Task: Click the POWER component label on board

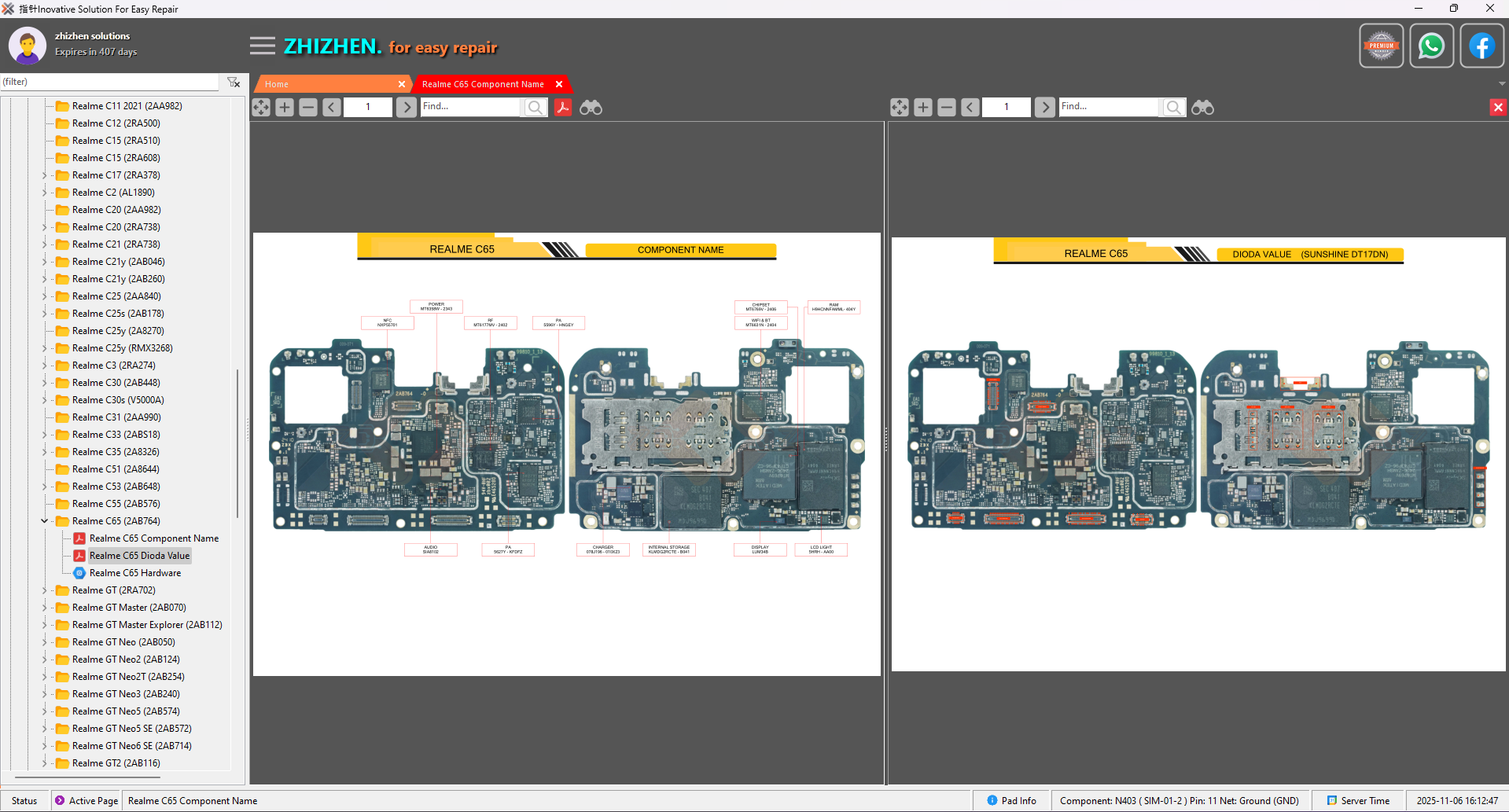Action: 436,307
